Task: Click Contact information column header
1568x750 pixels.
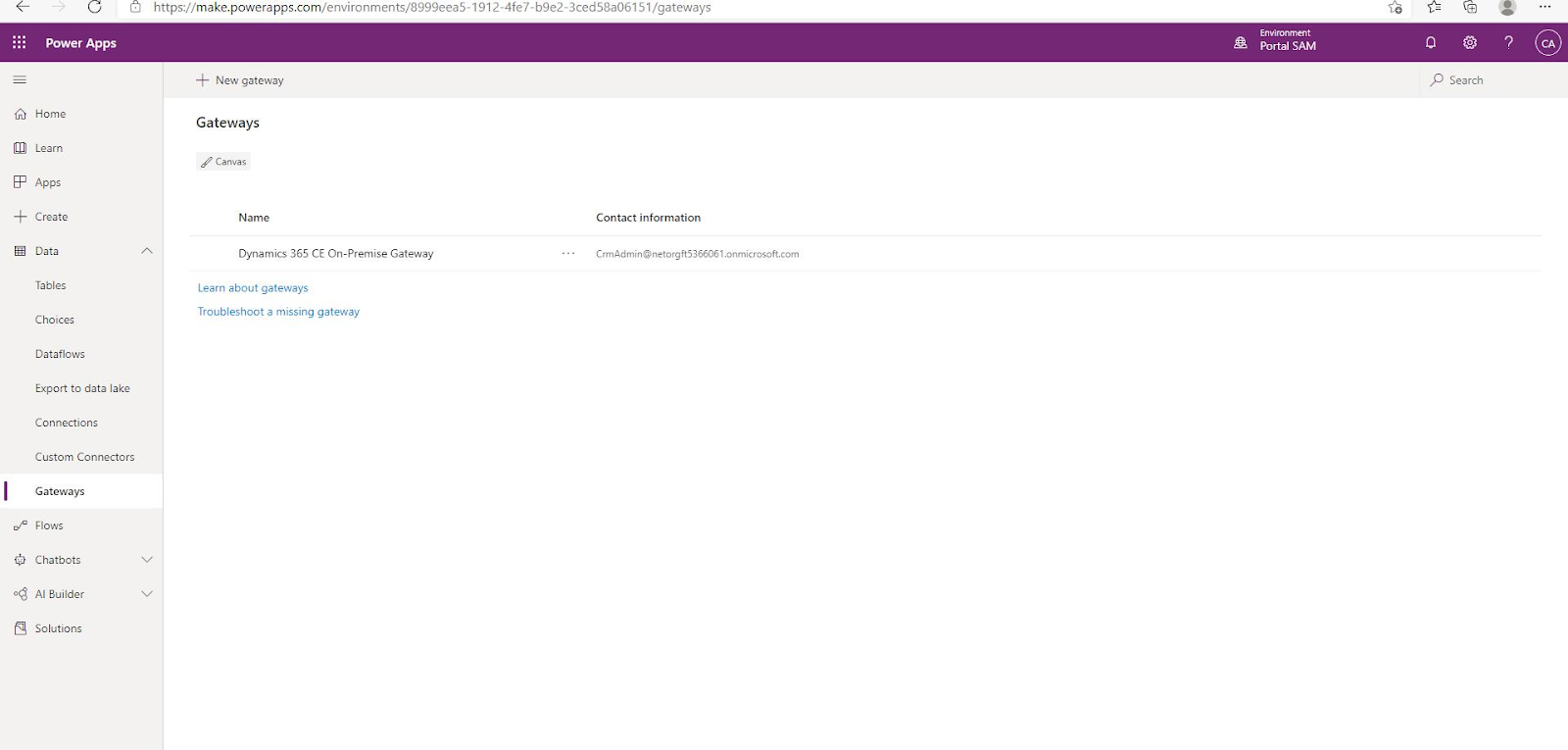Action: pyautogui.click(x=649, y=218)
